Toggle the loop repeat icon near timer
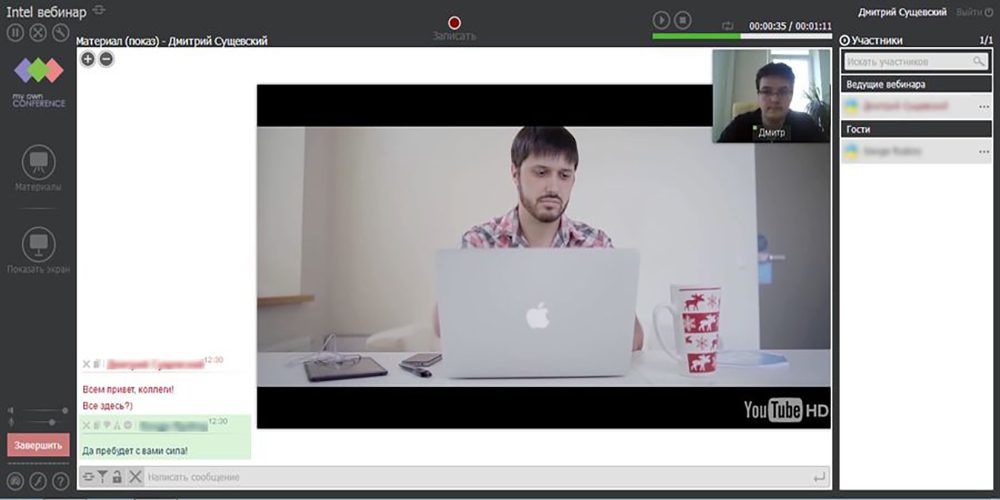 [x=728, y=26]
